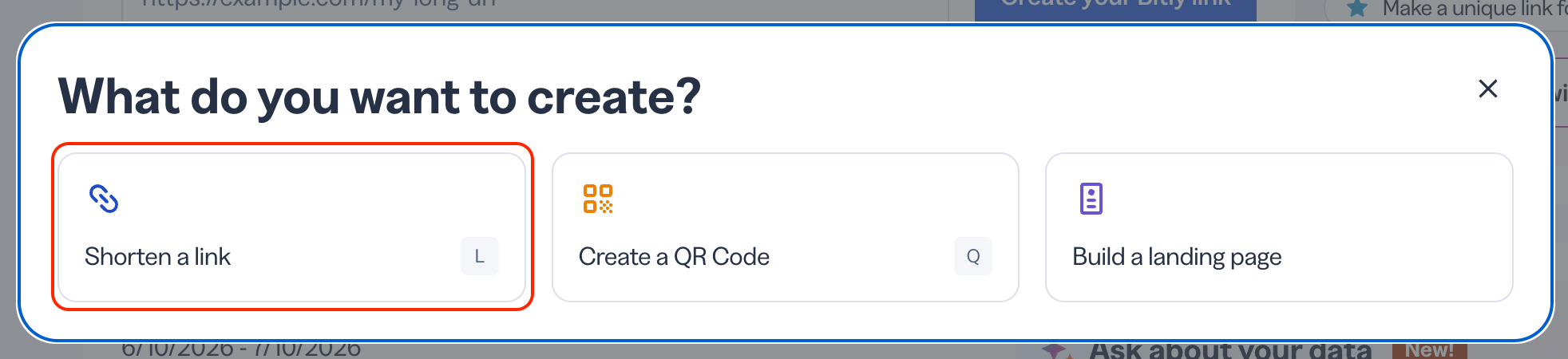1568x359 pixels.
Task: Click the L shortcut key badge
Action: pos(480,256)
